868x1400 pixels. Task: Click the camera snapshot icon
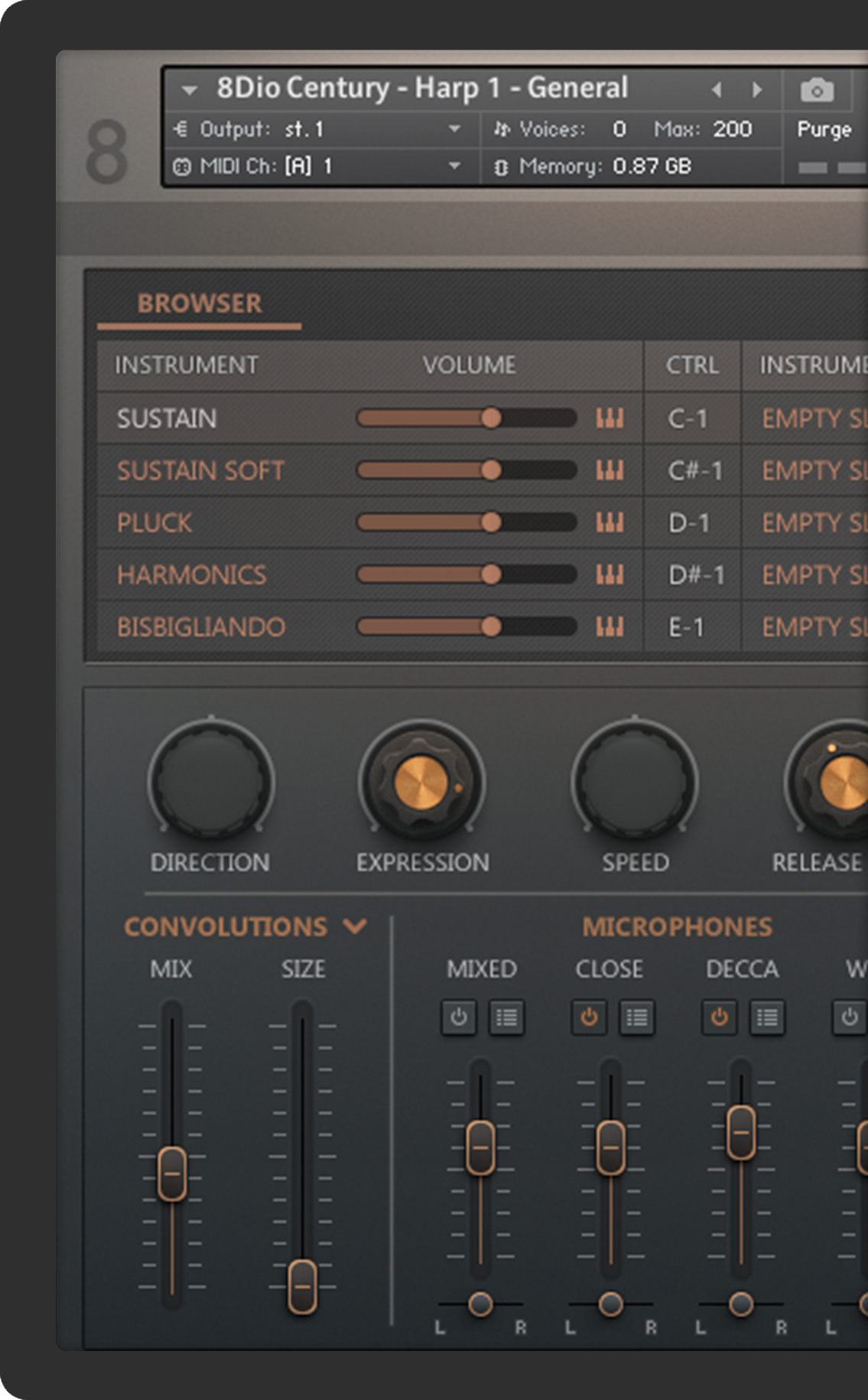817,91
